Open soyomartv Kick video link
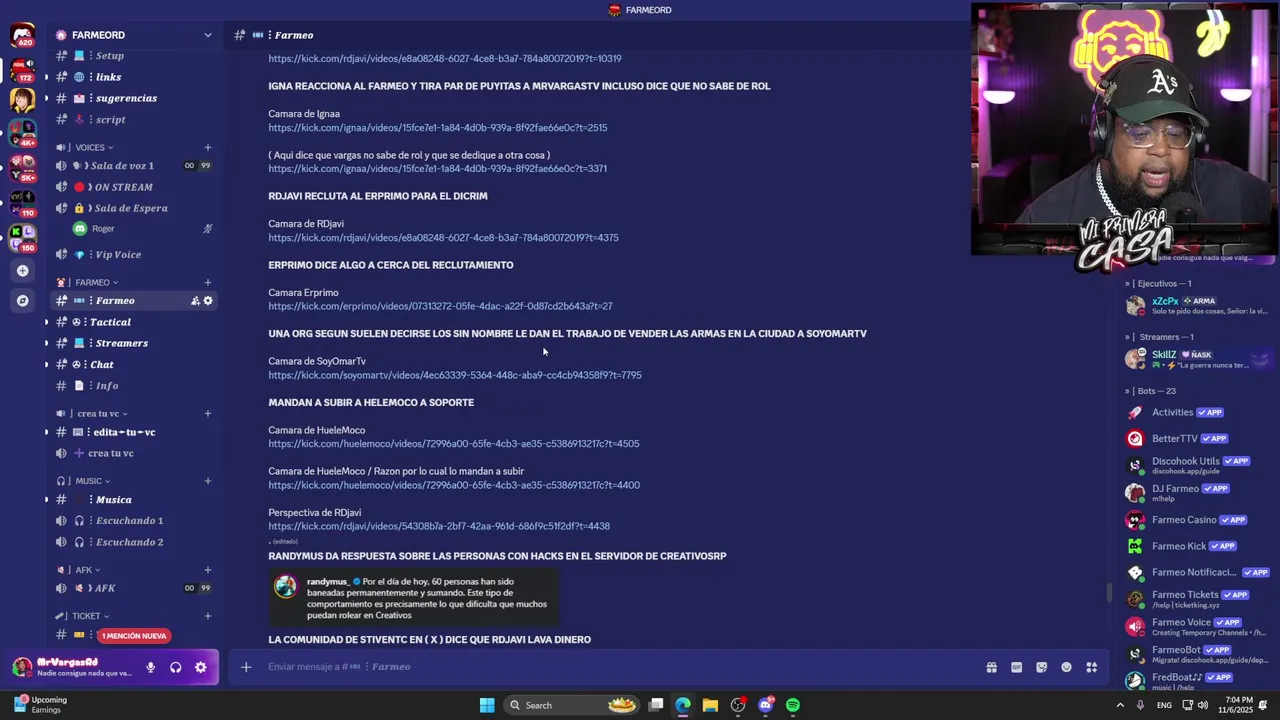The image size is (1280, 720). pos(455,375)
